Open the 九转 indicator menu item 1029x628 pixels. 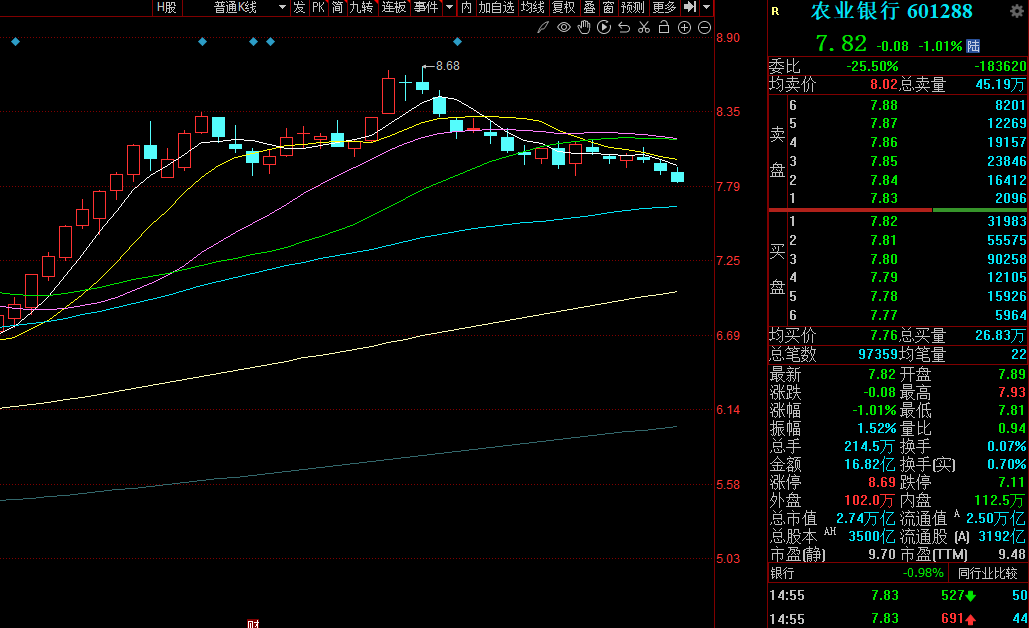[x=361, y=7]
